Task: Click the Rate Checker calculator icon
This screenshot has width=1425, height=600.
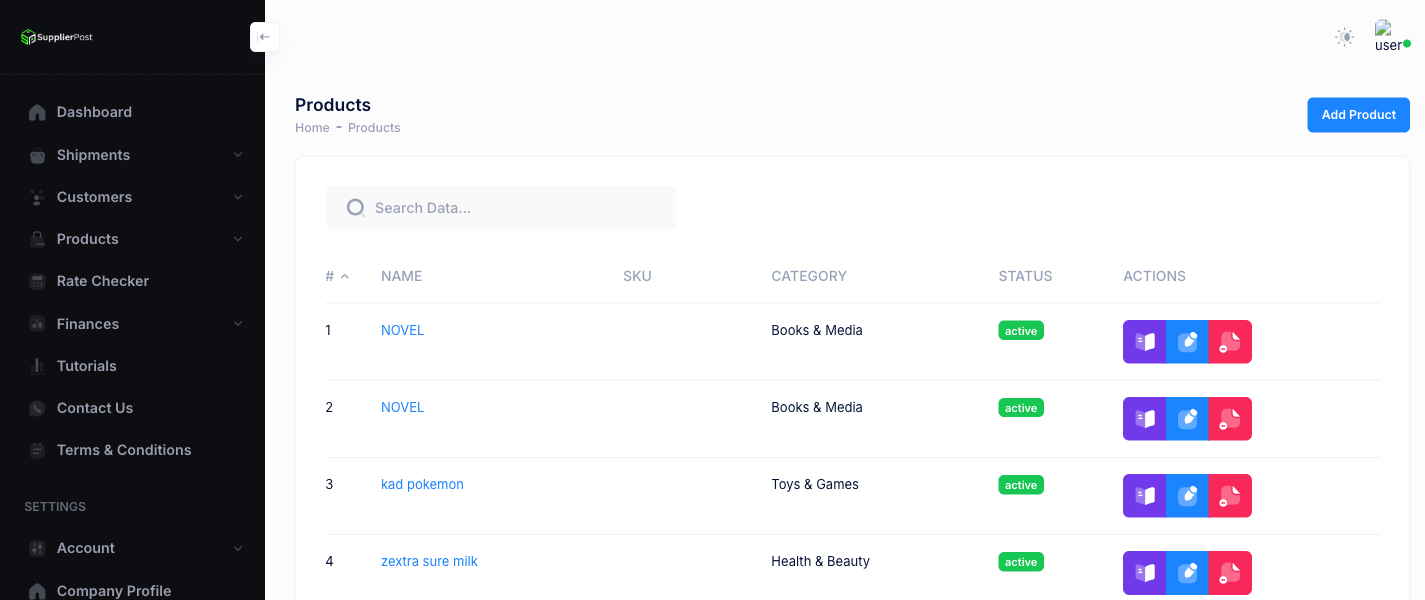Action: (36, 281)
